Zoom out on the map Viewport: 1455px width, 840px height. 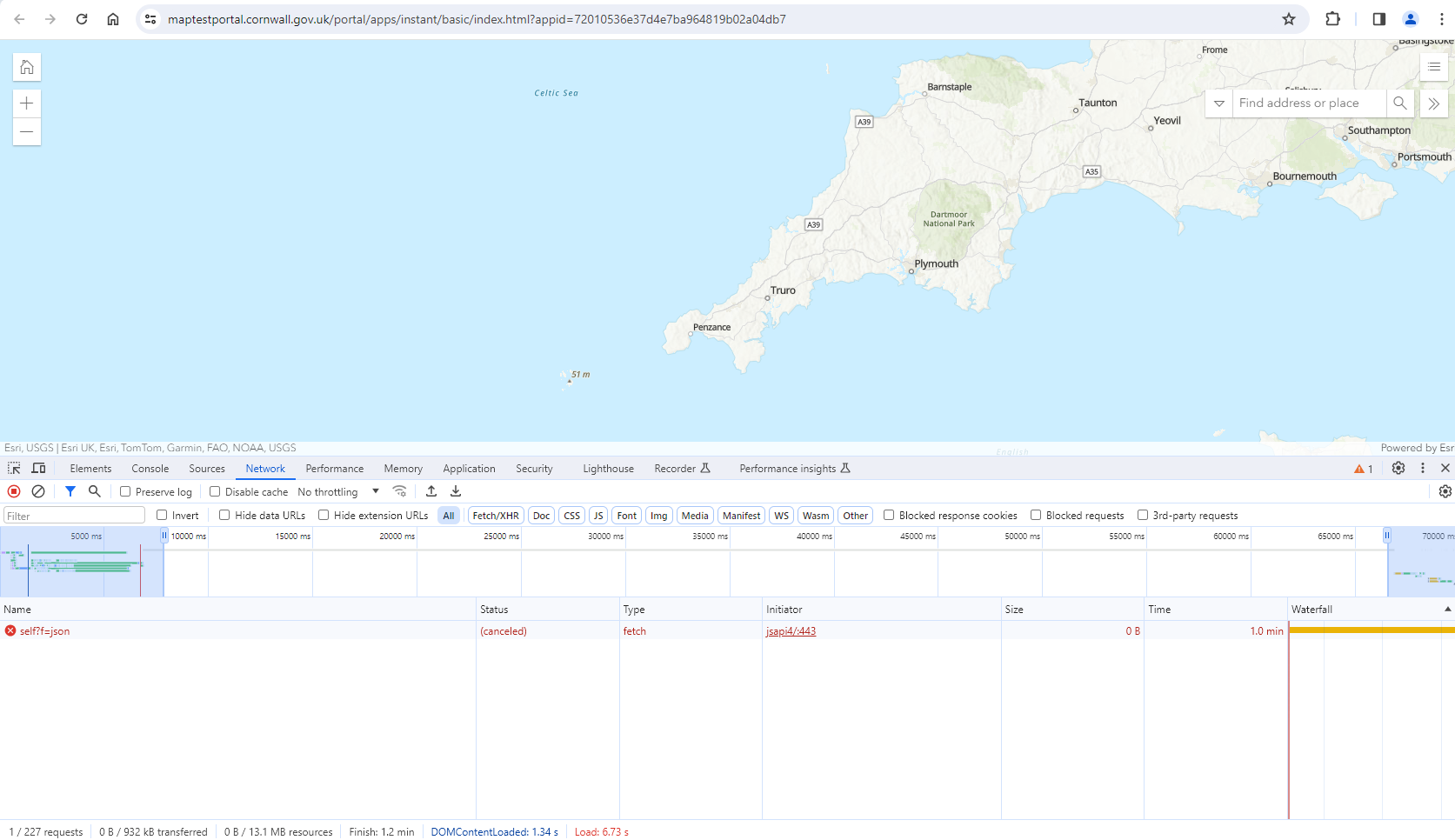[x=27, y=132]
